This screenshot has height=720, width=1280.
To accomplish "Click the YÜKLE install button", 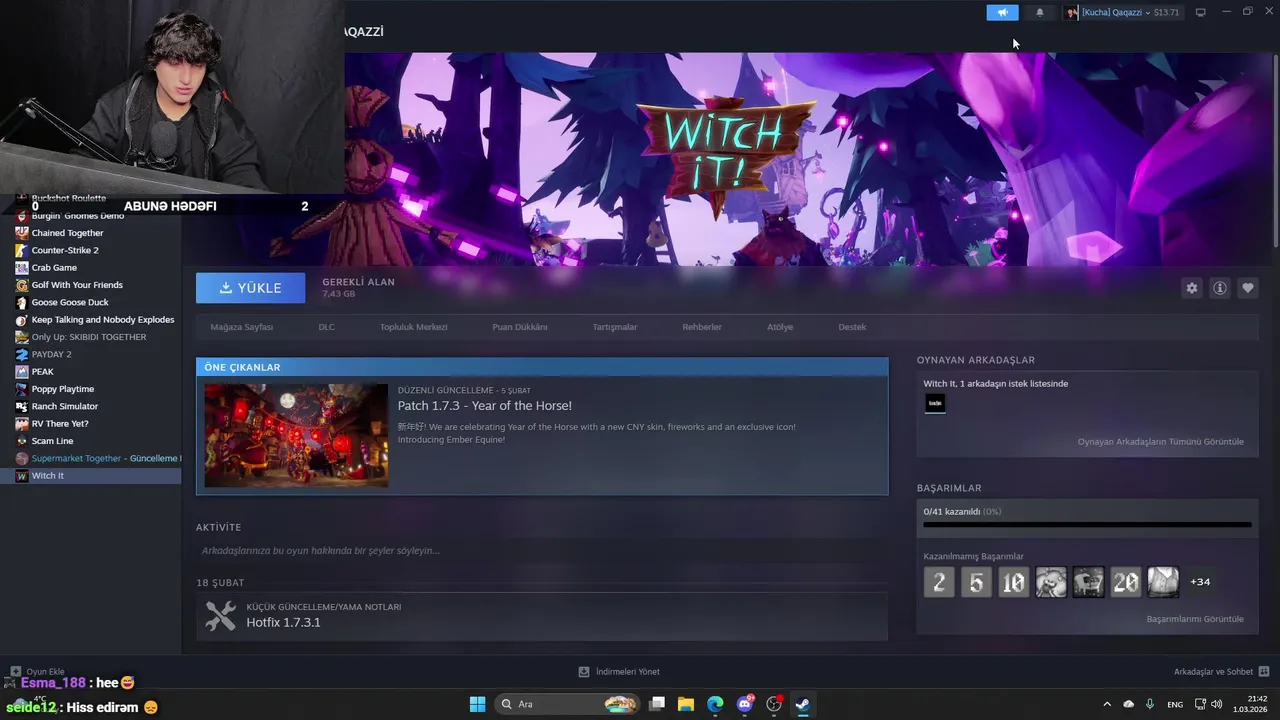I will pos(250,288).
